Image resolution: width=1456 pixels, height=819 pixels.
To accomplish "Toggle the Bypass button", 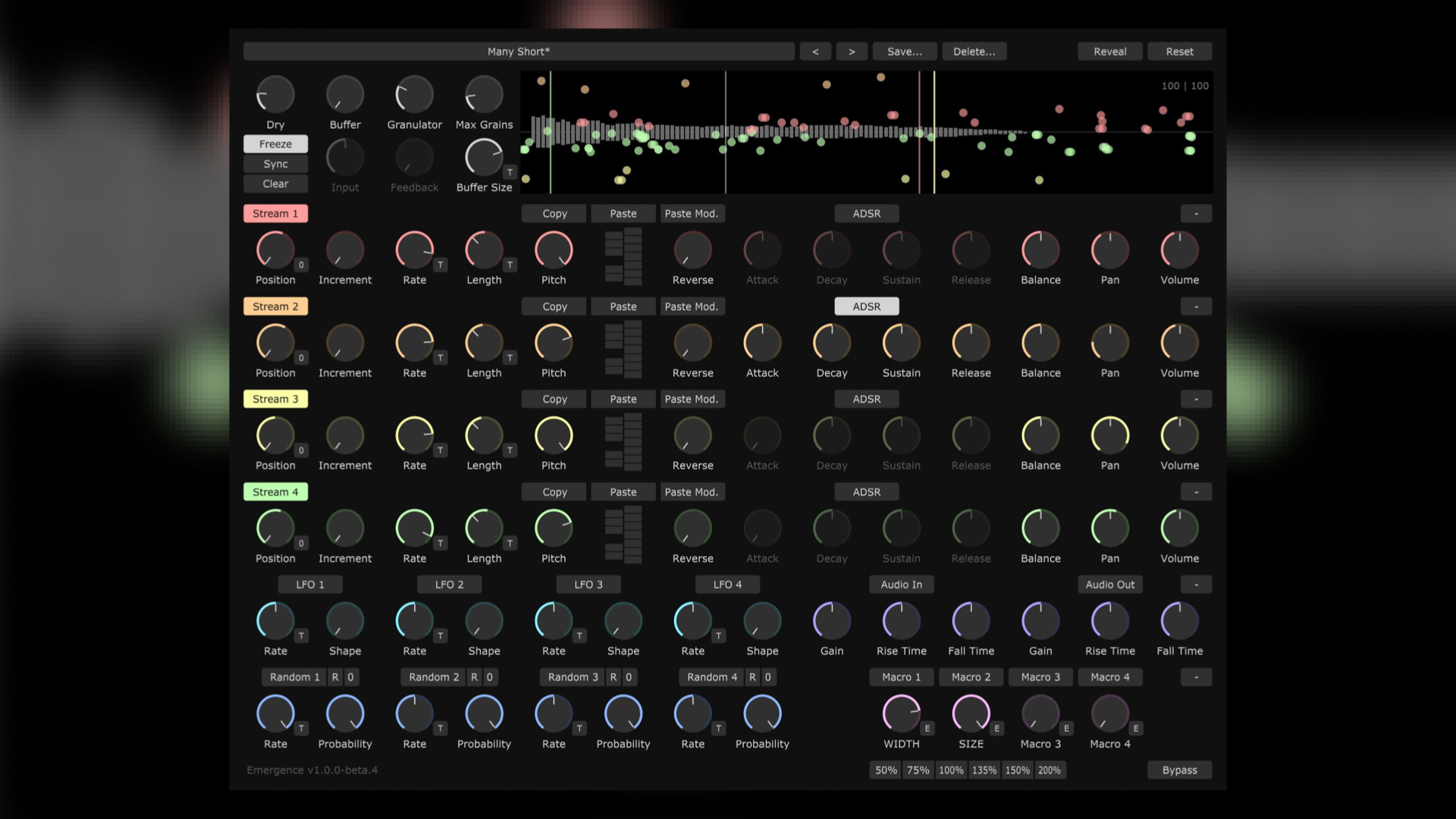I will [1179, 770].
